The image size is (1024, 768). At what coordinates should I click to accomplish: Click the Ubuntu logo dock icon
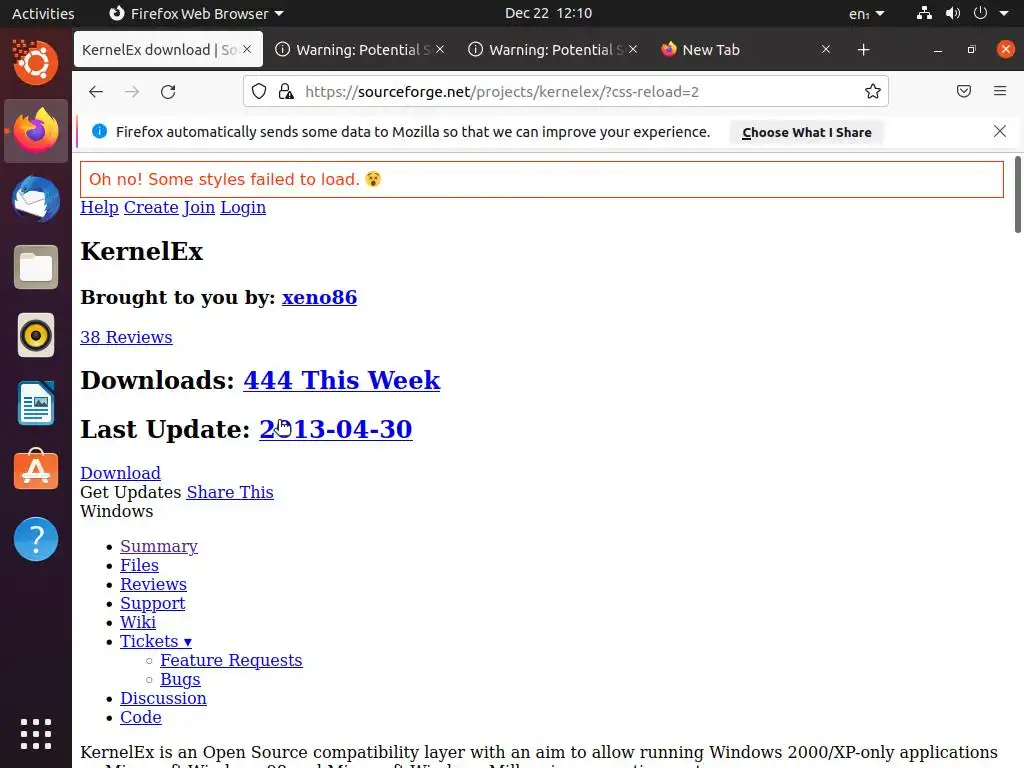pos(36,62)
